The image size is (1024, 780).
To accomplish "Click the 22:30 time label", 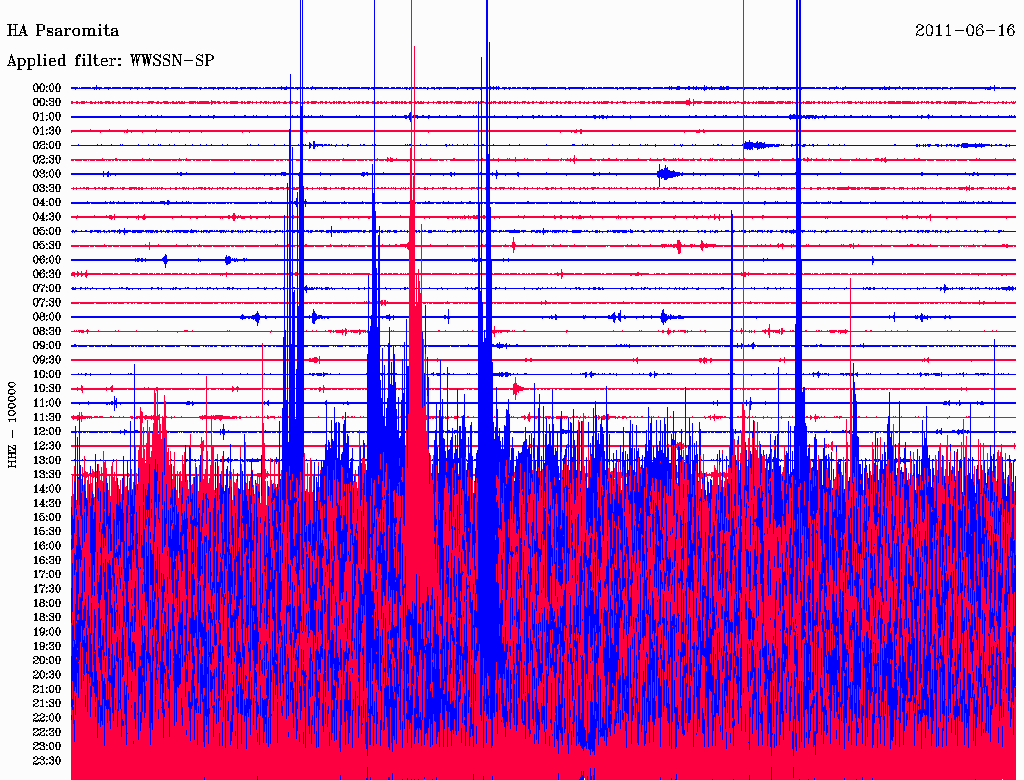I will [47, 732].
